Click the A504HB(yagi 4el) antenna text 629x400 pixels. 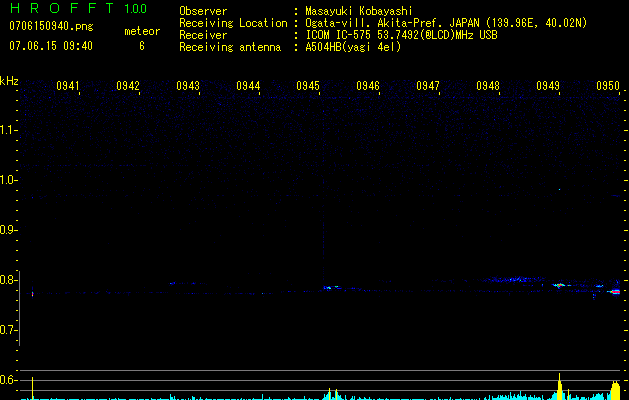tap(353, 47)
